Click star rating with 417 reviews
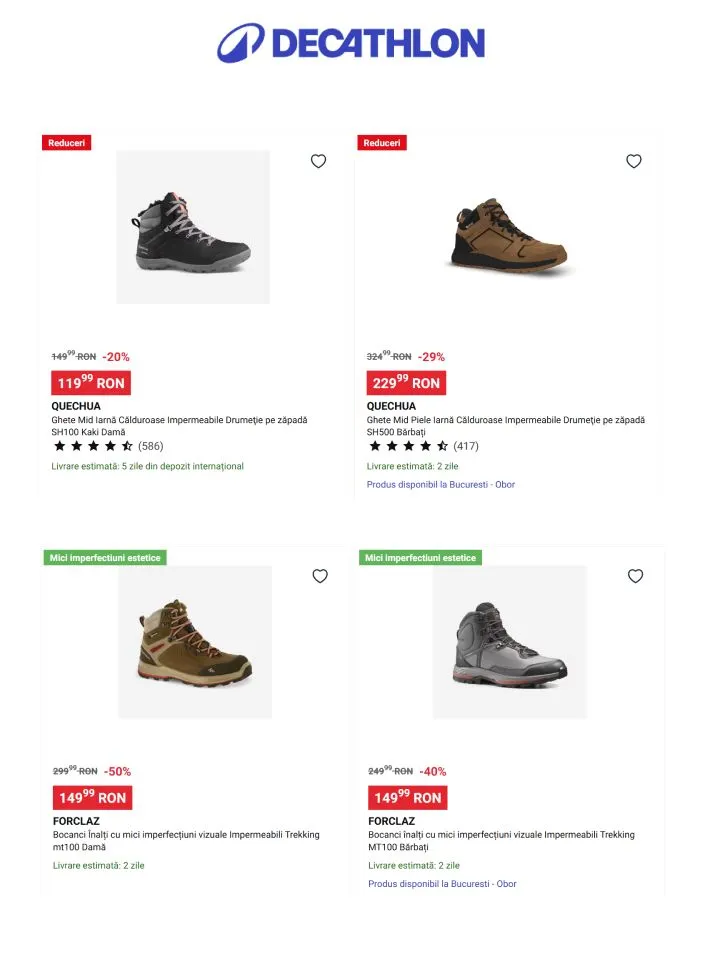702x979 pixels. click(x=408, y=446)
